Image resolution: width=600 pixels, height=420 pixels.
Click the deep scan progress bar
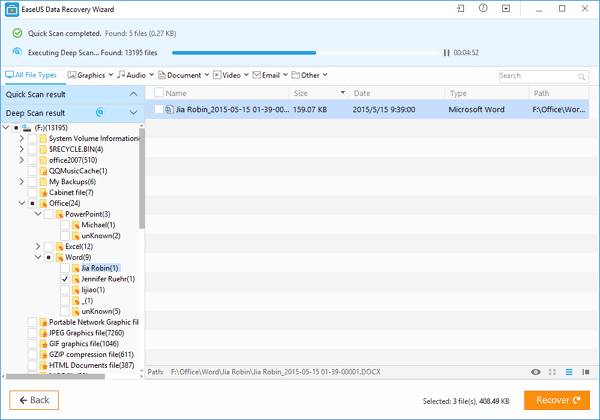tap(306, 53)
